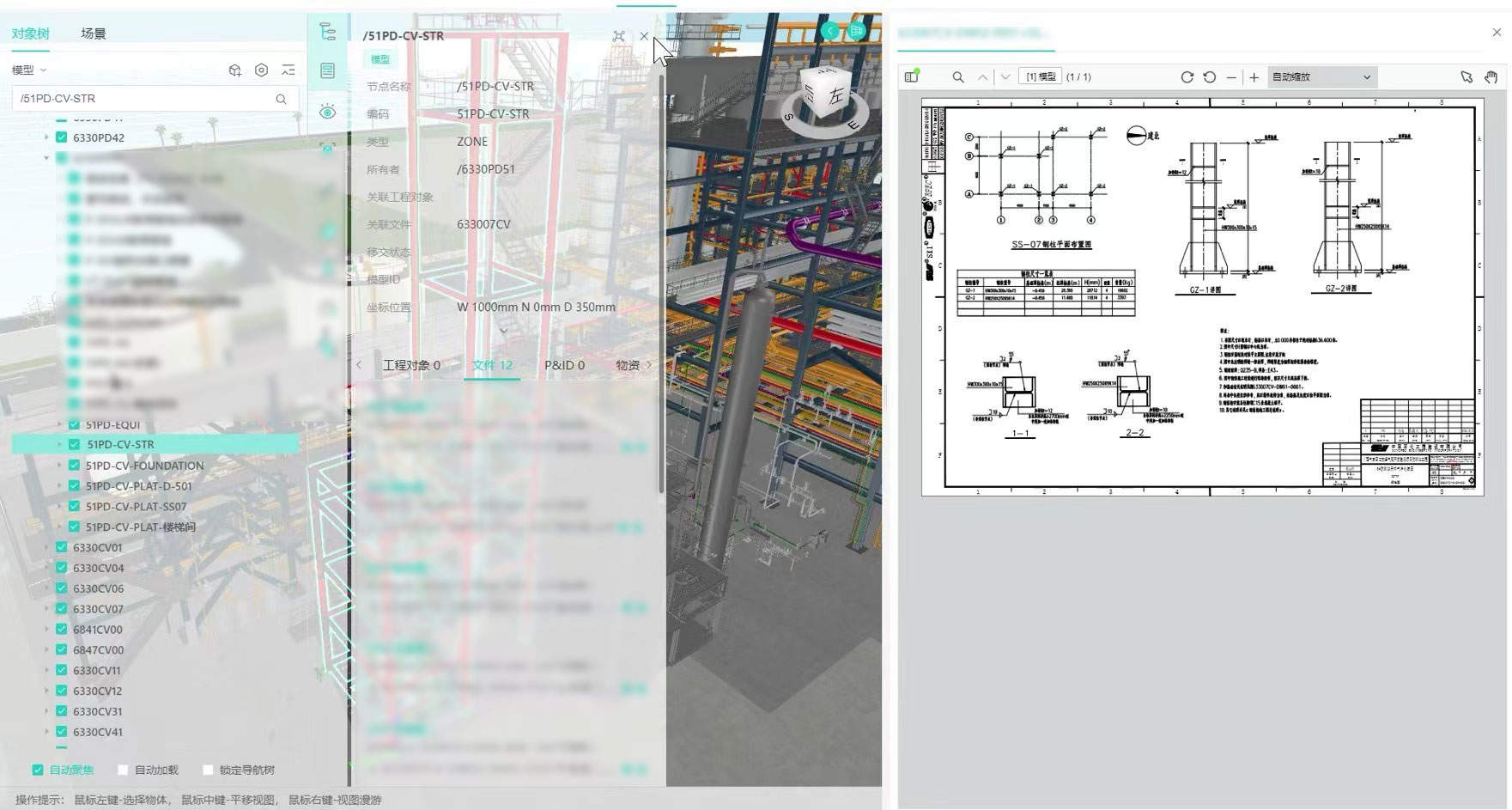Screen dimensions: 1512x810
Task: Switch to the 场景 tab
Action: (x=94, y=33)
